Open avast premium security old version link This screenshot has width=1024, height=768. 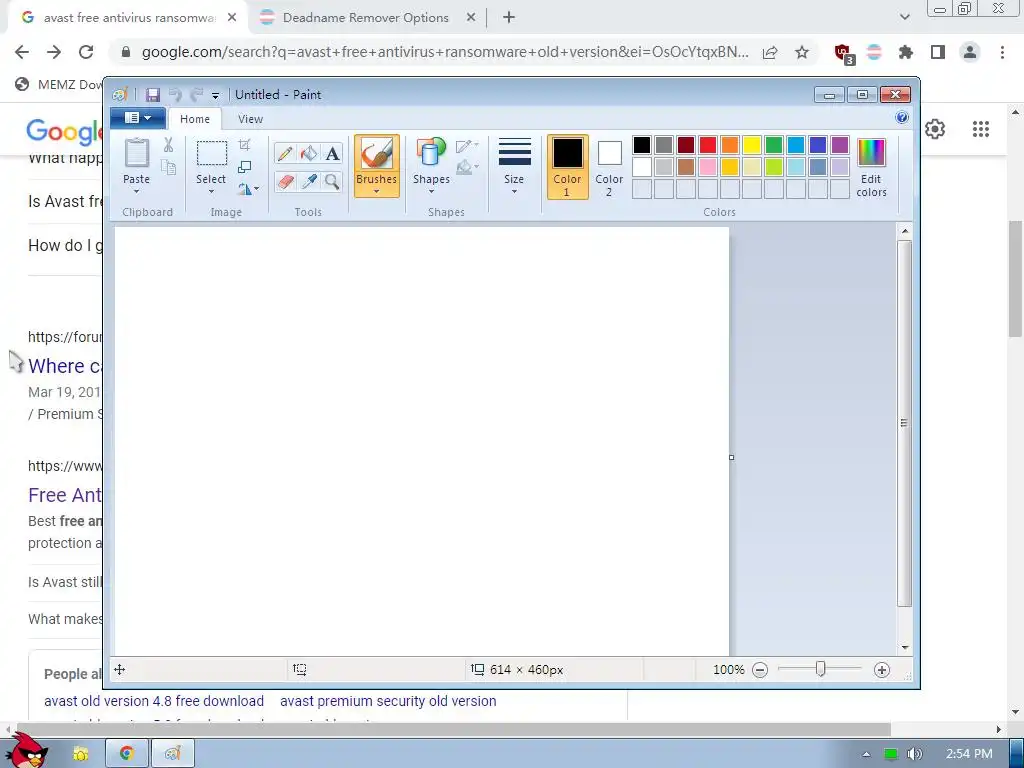(x=388, y=701)
